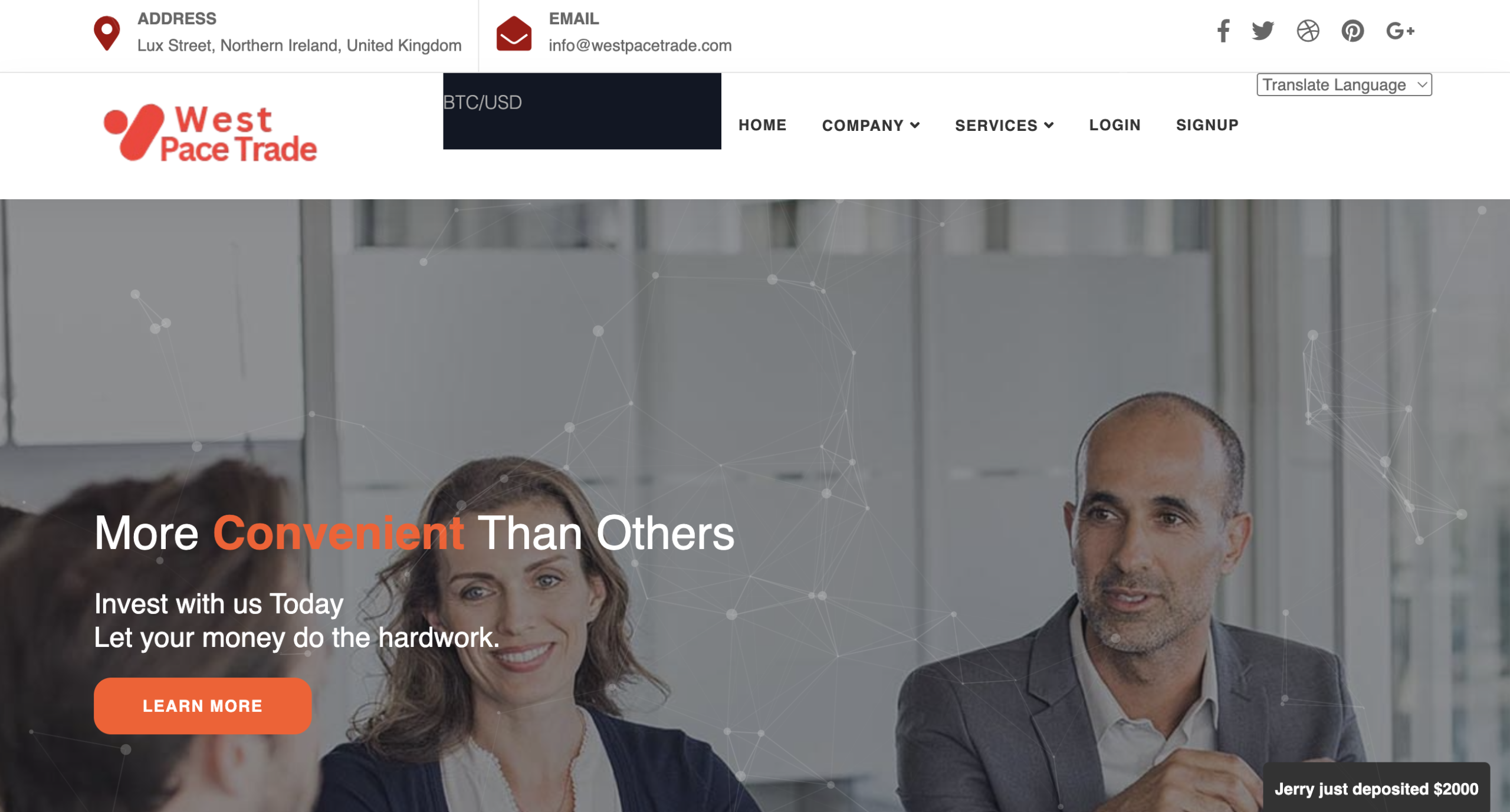The height and width of the screenshot is (812, 1510).
Task: Open the SIGNUP menu item
Action: coord(1207,125)
